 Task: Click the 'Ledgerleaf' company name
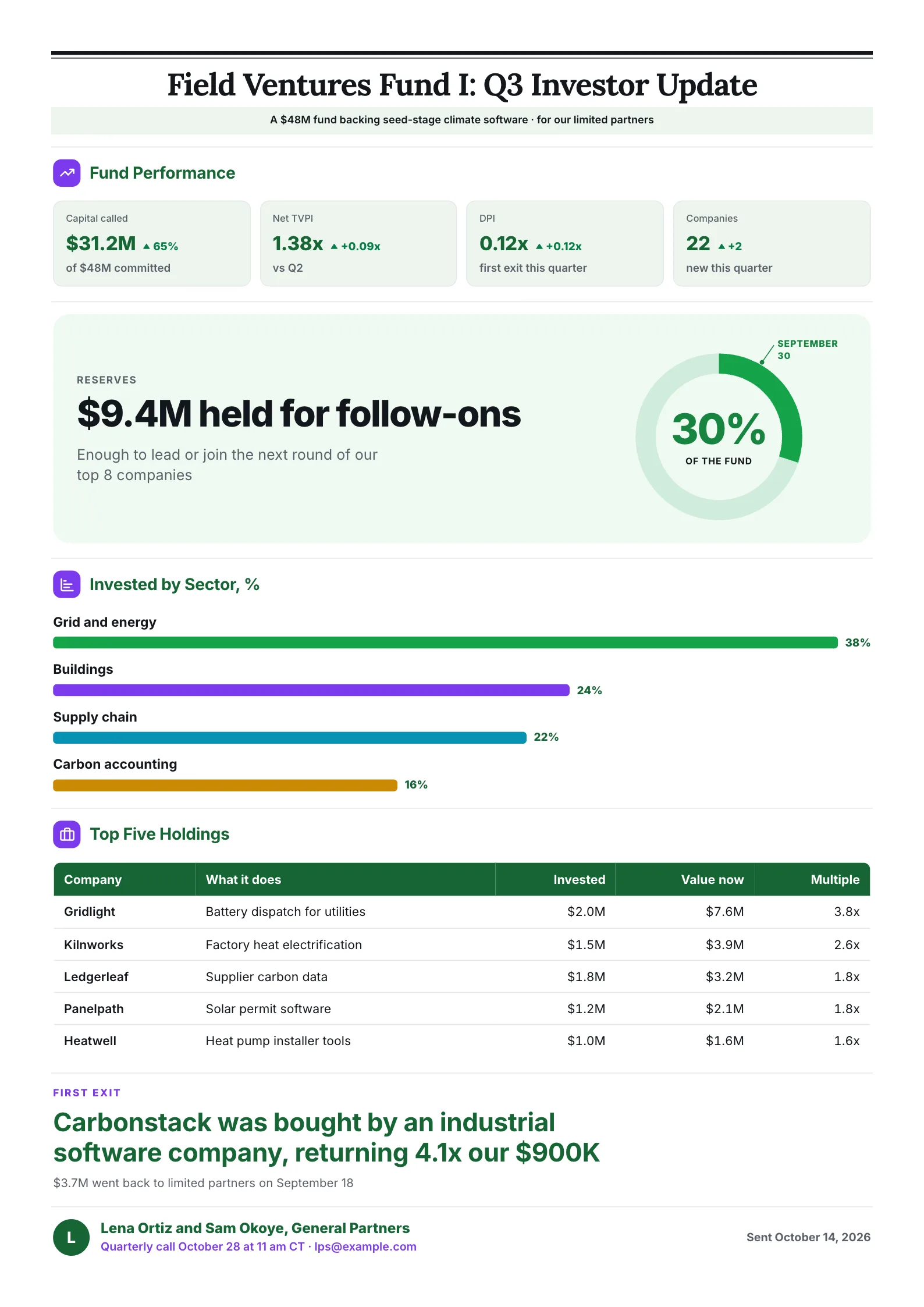point(96,976)
